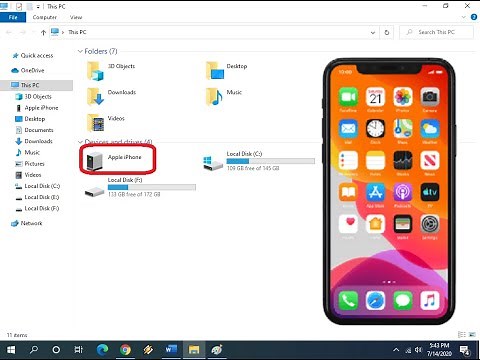Select Network in the navigation pane
This screenshot has width=480, height=360.
click(x=27, y=223)
